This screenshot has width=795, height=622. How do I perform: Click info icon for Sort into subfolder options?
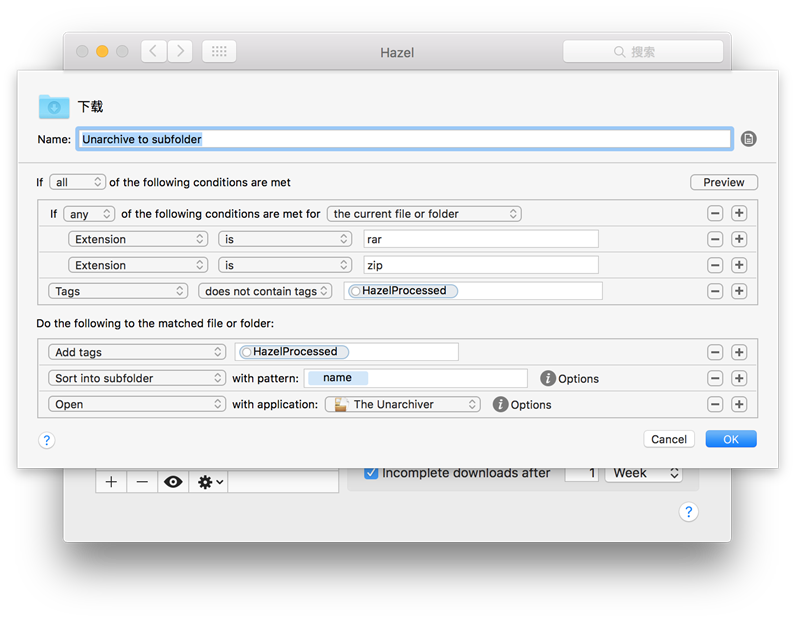pyautogui.click(x=548, y=378)
